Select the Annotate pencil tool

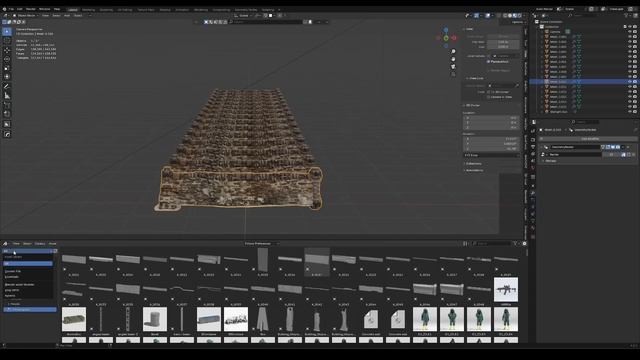tap(7, 87)
